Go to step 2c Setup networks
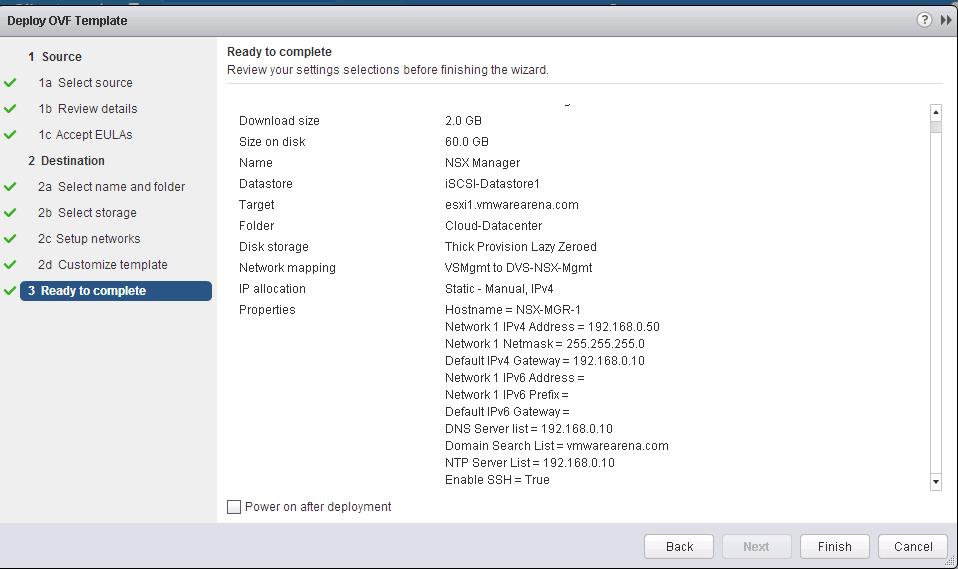 pyautogui.click(x=89, y=238)
